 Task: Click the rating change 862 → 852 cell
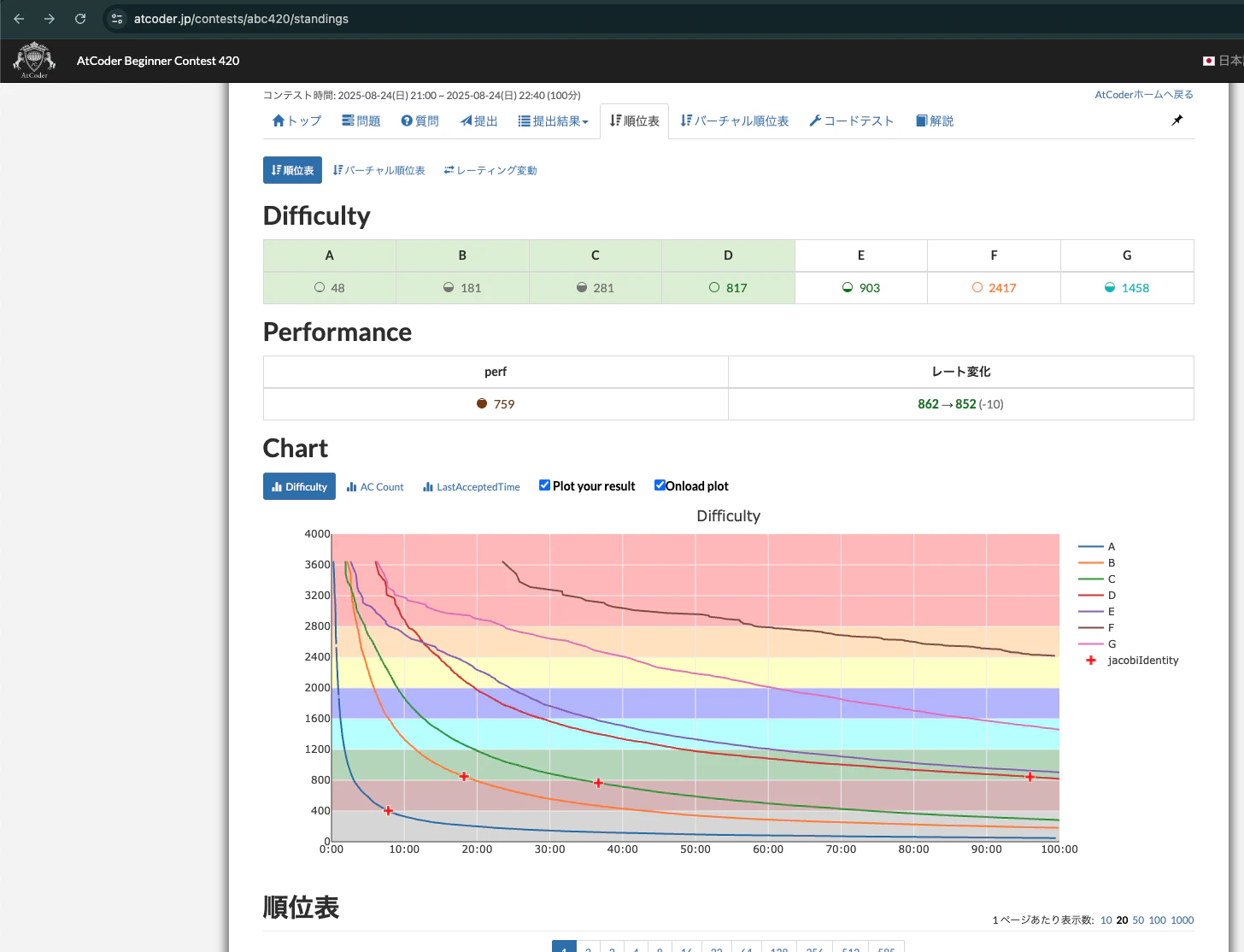960,404
